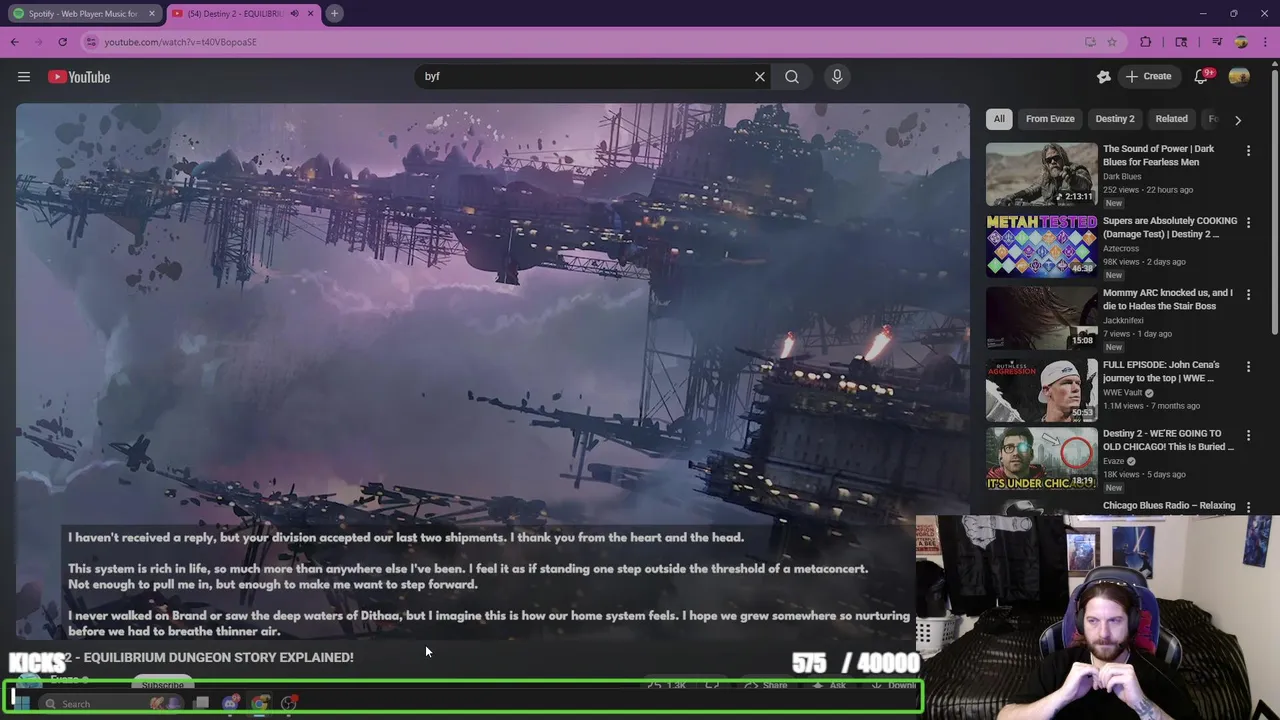The height and width of the screenshot is (720, 1280).
Task: Open the Aztecross channel name
Action: (x=1121, y=248)
